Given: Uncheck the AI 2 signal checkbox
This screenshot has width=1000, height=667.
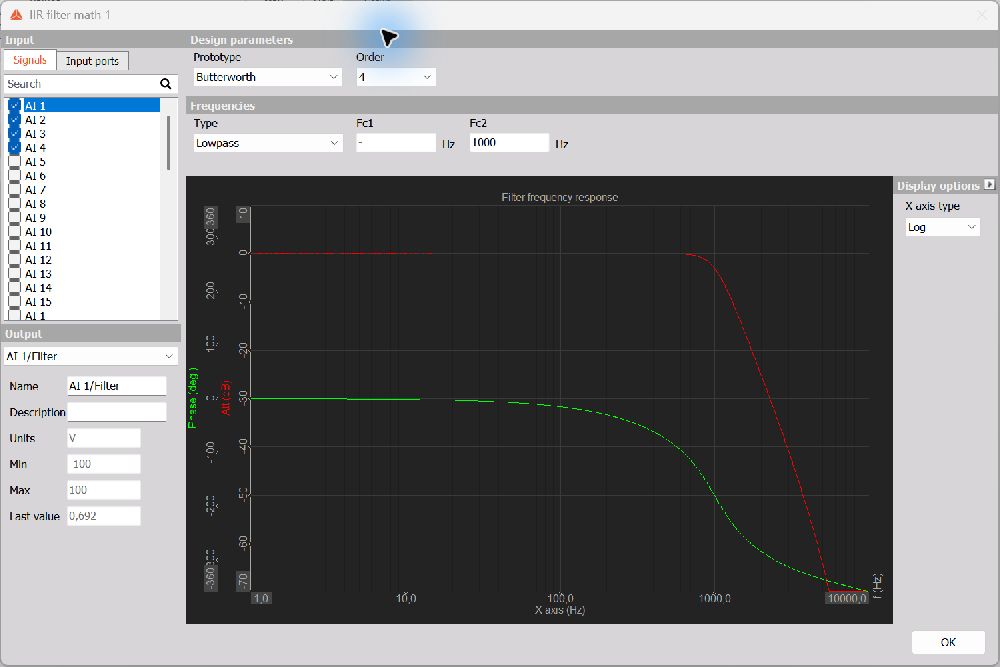Looking at the screenshot, I should [x=15, y=120].
